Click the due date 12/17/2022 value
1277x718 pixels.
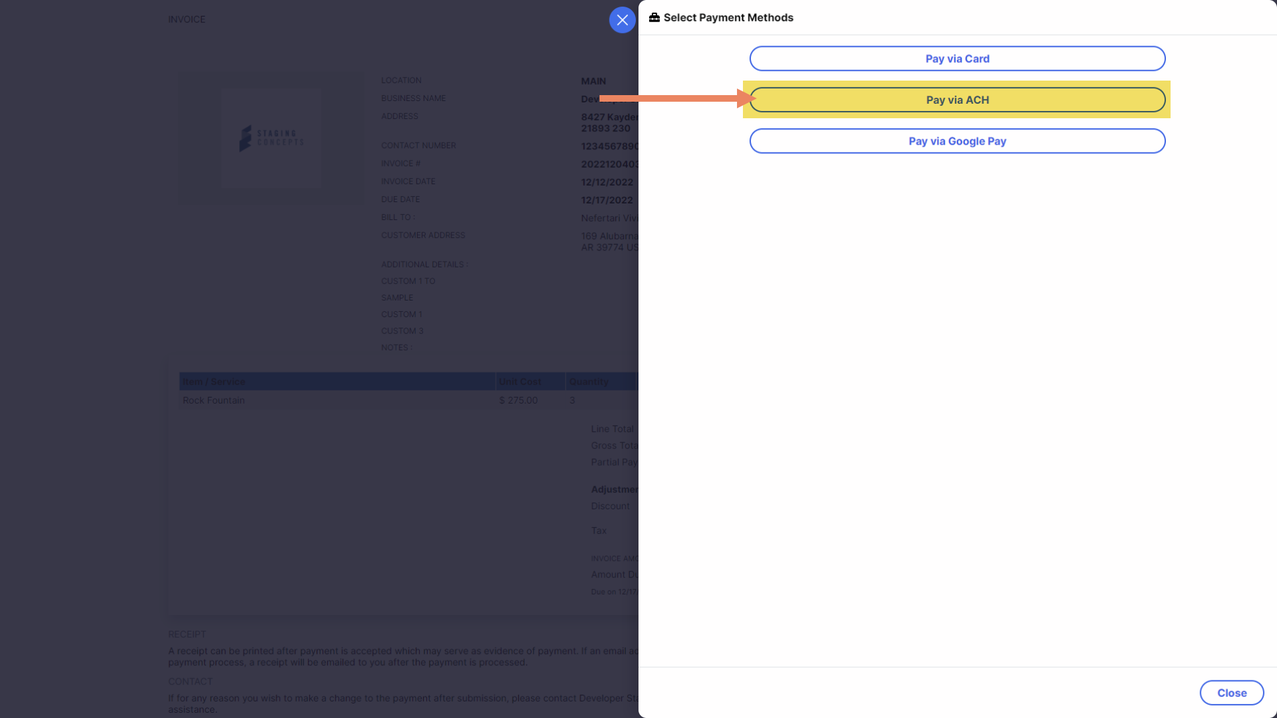[x=607, y=200]
